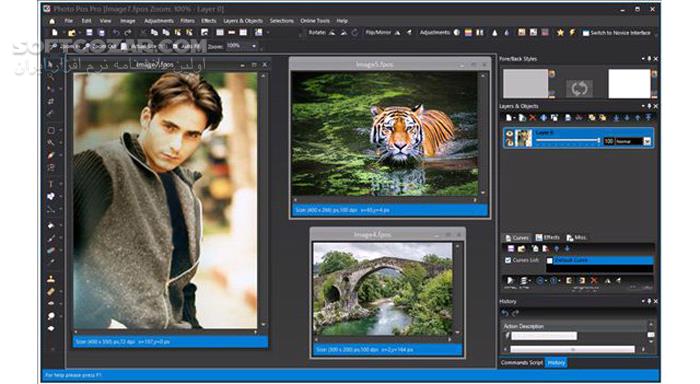700x384 pixels.
Task: Toggle the Curves List checkbox
Action: [x=508, y=260]
